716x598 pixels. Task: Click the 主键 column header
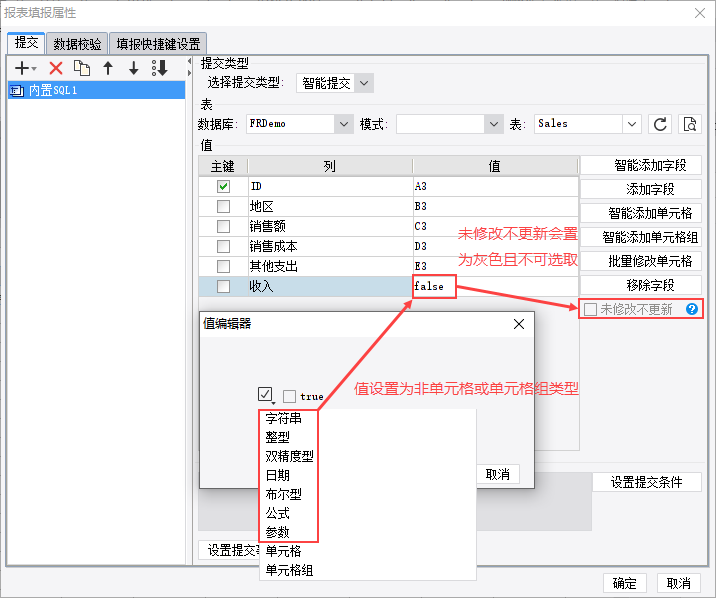pyautogui.click(x=223, y=166)
